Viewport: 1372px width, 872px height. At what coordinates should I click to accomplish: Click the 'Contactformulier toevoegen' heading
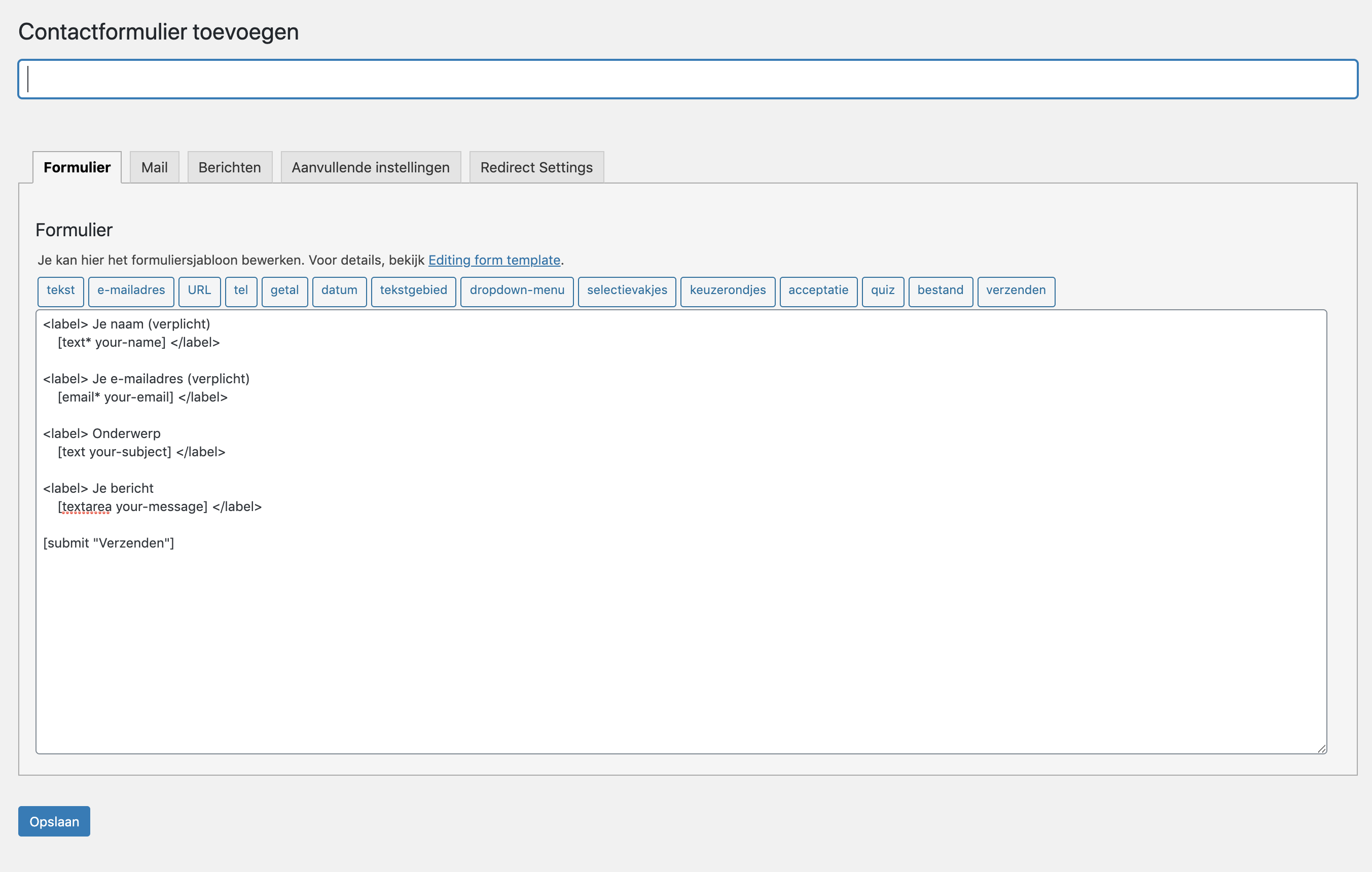158,32
